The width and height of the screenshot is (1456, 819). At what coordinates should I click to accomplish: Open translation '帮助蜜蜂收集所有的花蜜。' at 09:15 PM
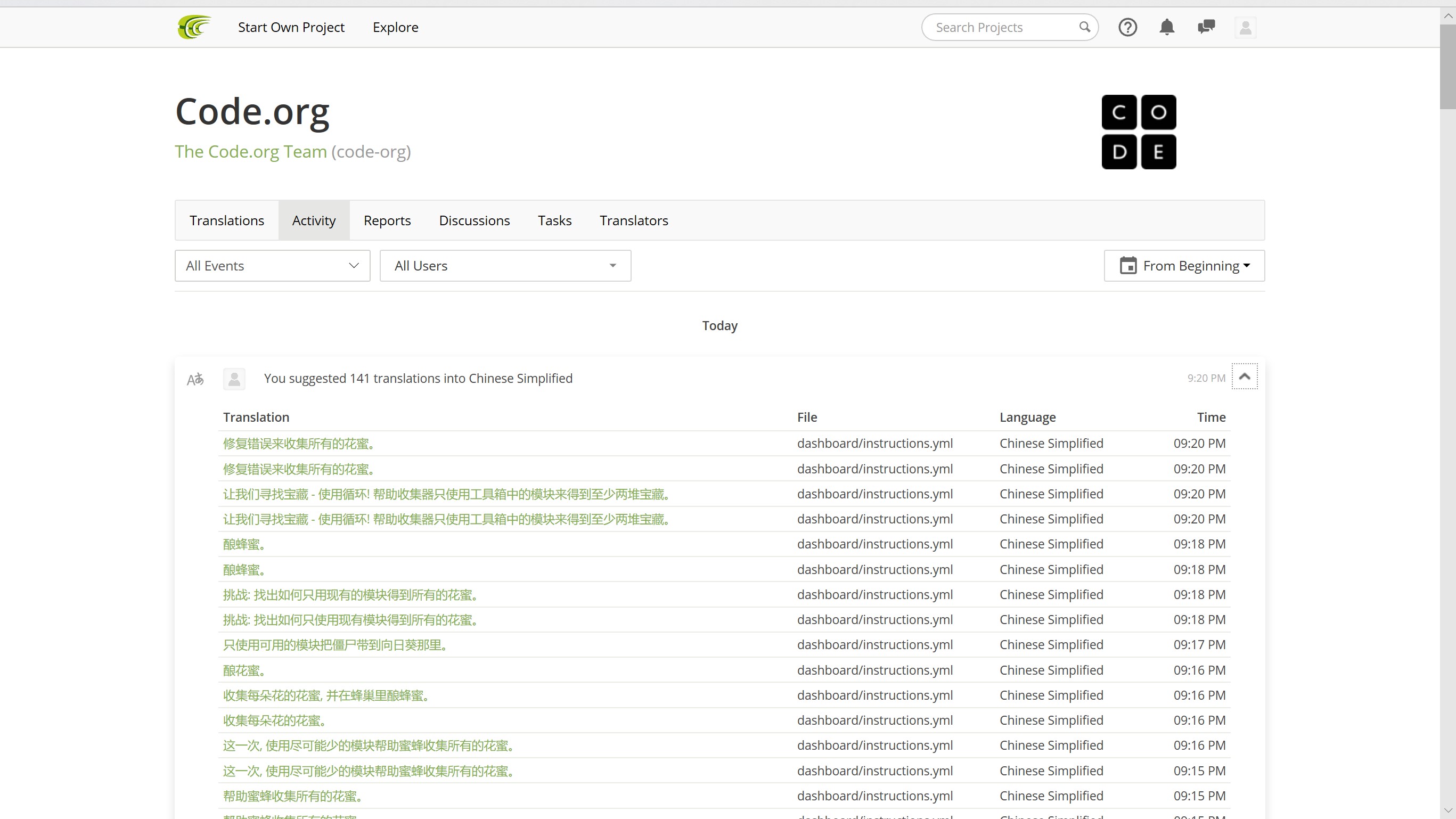293,797
